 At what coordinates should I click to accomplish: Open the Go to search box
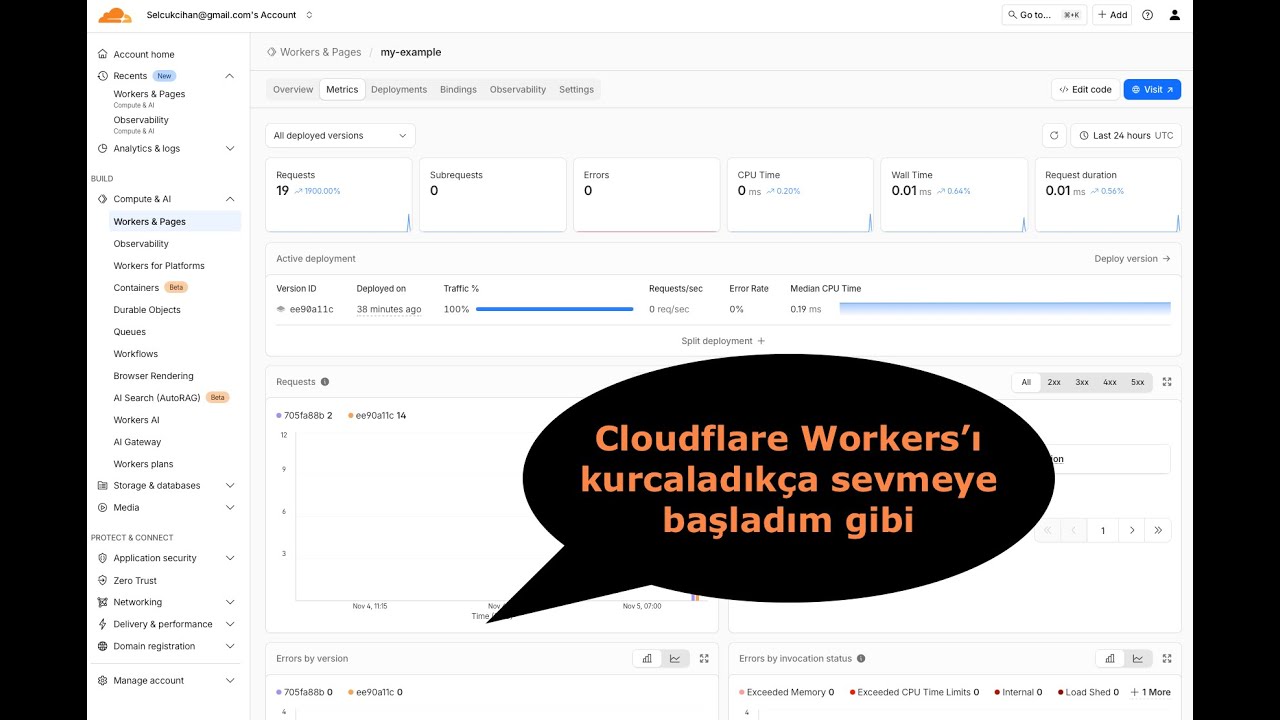coord(1044,15)
